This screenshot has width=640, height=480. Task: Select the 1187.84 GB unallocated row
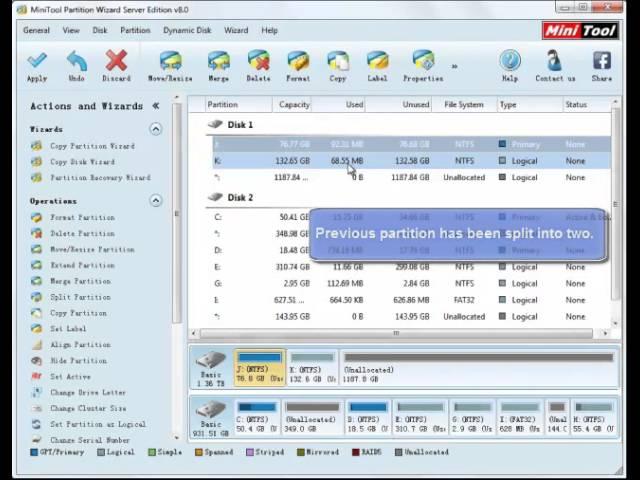411,178
